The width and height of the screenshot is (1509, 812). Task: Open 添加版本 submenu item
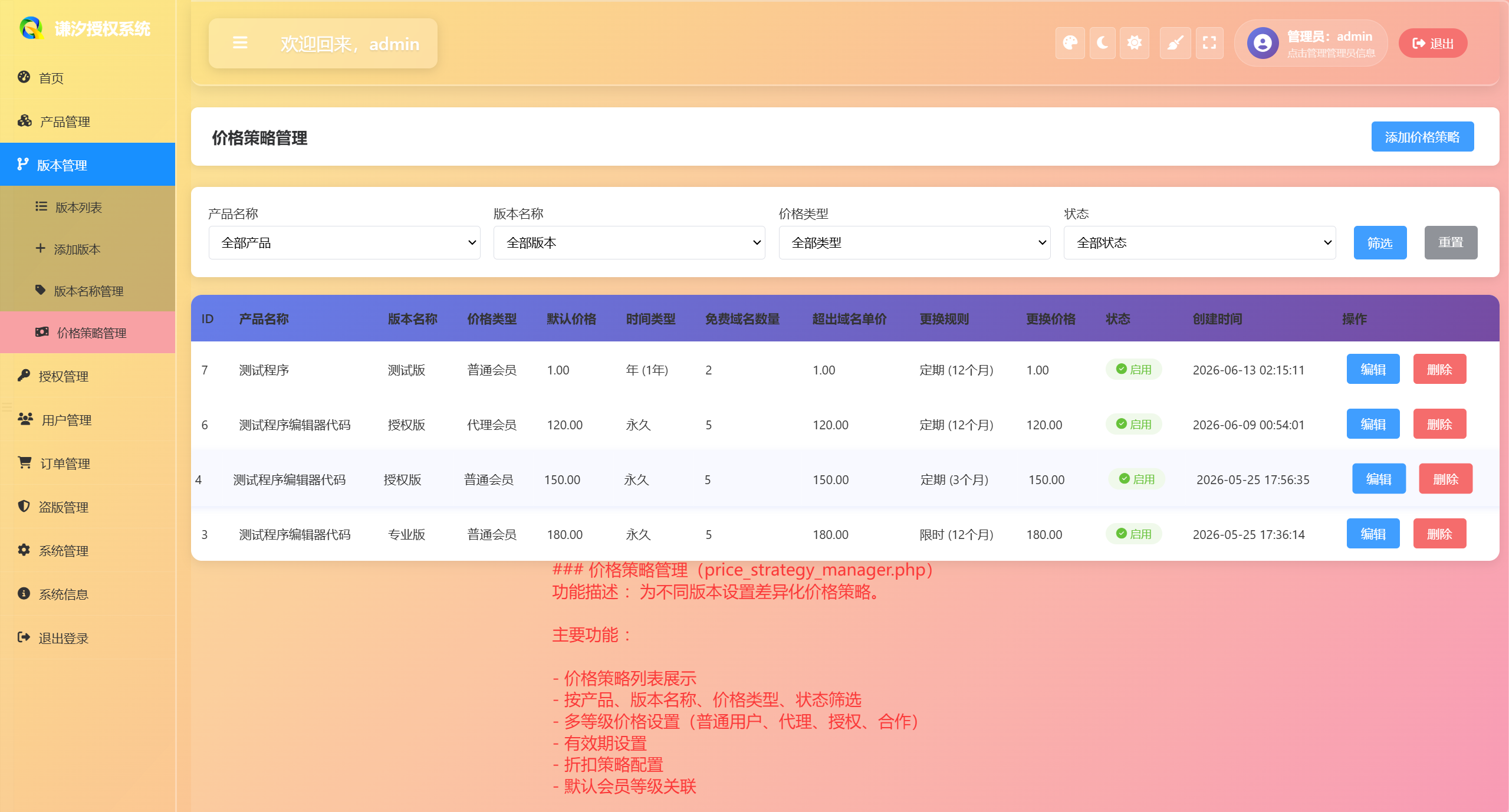(x=87, y=249)
